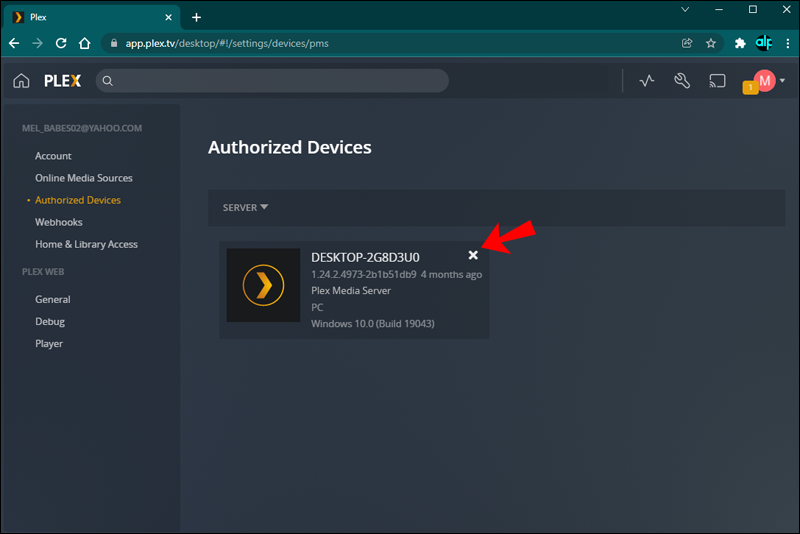Click the browser reload icon
Viewport: 800px width, 534px height.
click(61, 43)
